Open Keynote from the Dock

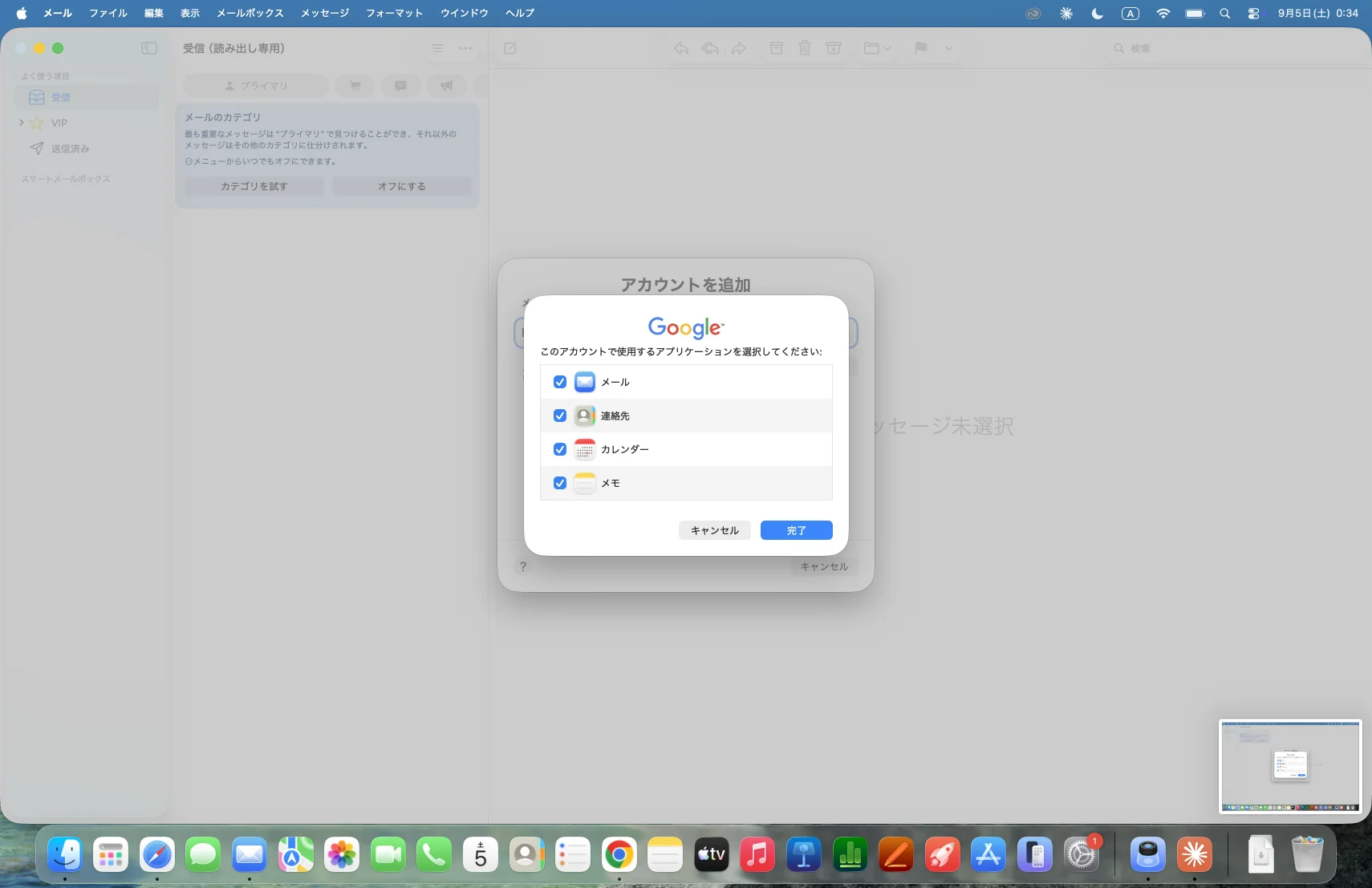[803, 854]
